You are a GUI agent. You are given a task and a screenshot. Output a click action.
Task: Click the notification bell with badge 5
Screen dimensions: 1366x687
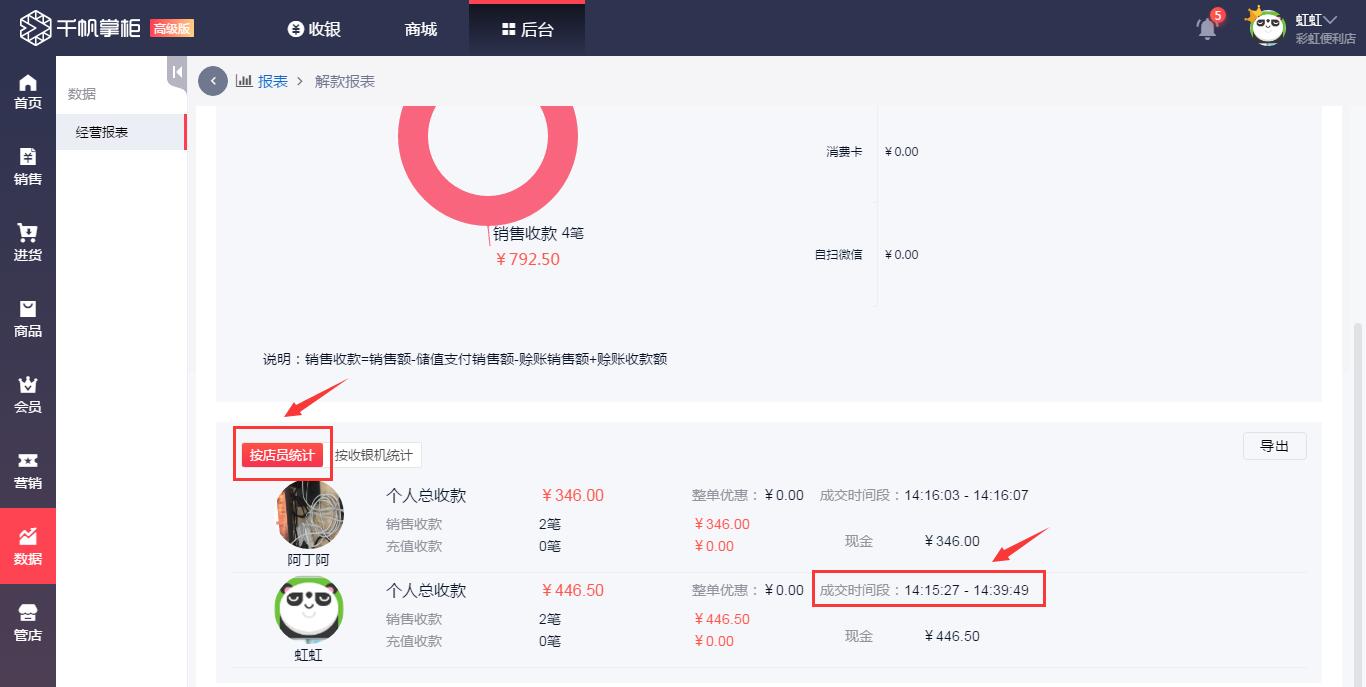click(1206, 29)
